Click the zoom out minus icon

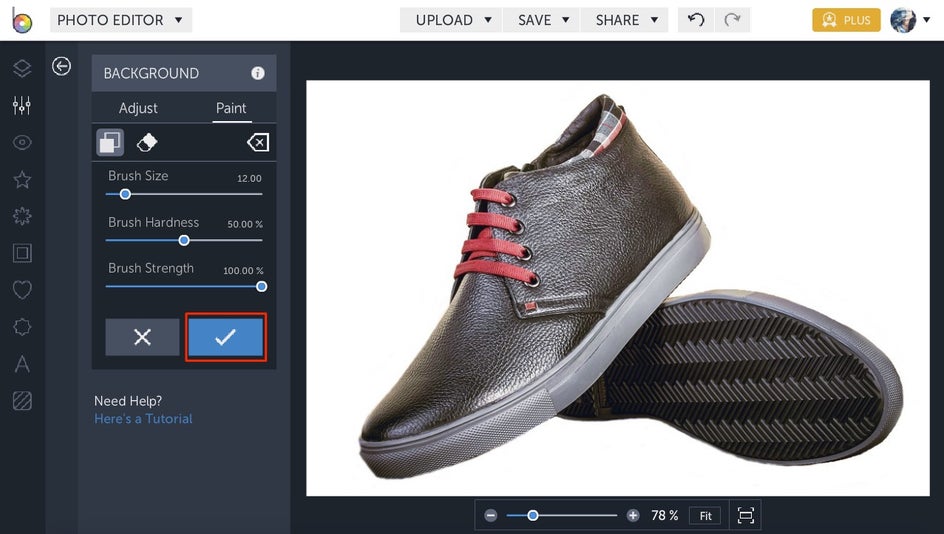[x=491, y=515]
